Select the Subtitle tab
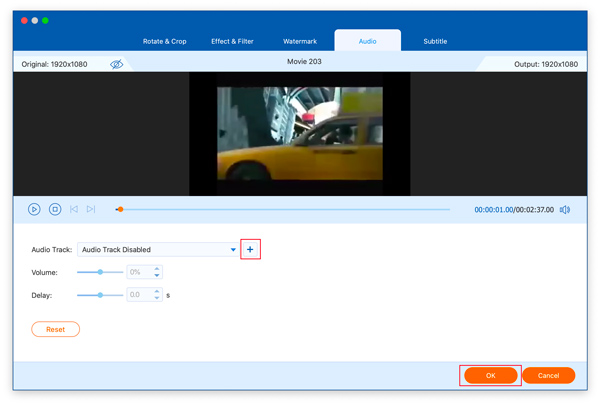This screenshot has width=600, height=405. pos(435,42)
